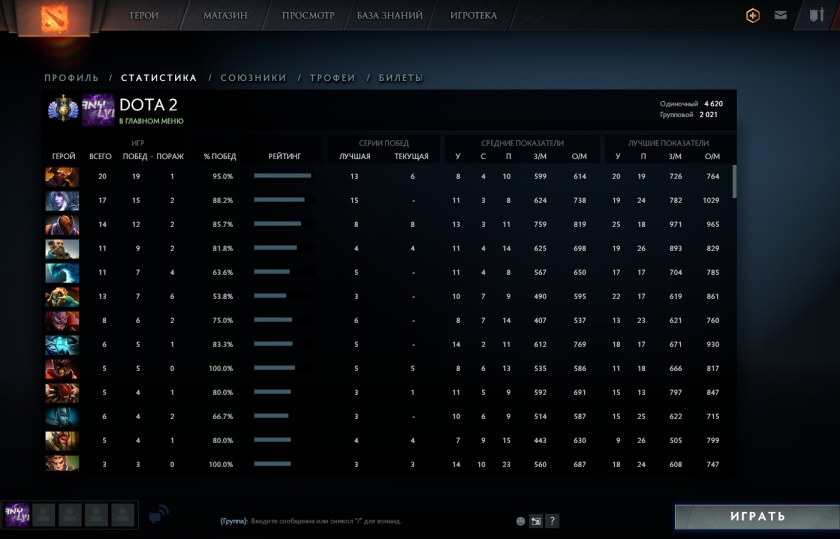840x539 pixels.
Task: Click the purple profile avatar near DOTA 2 title
Action: pyautogui.click(x=98, y=109)
